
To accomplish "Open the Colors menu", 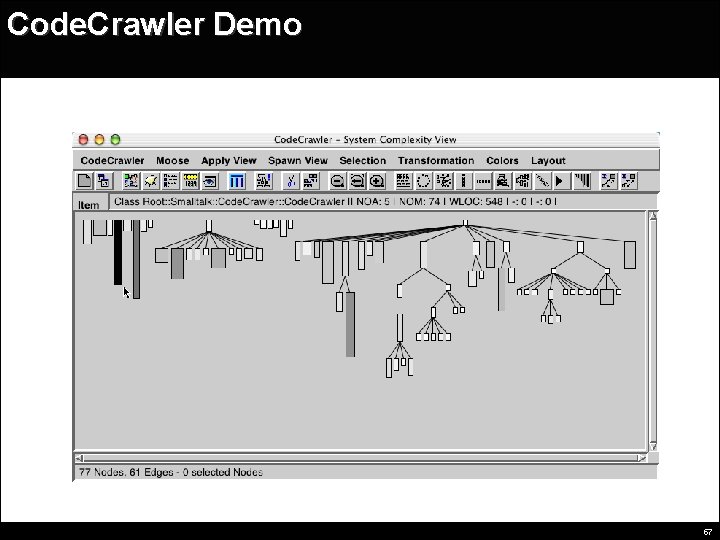I will click(502, 161).
